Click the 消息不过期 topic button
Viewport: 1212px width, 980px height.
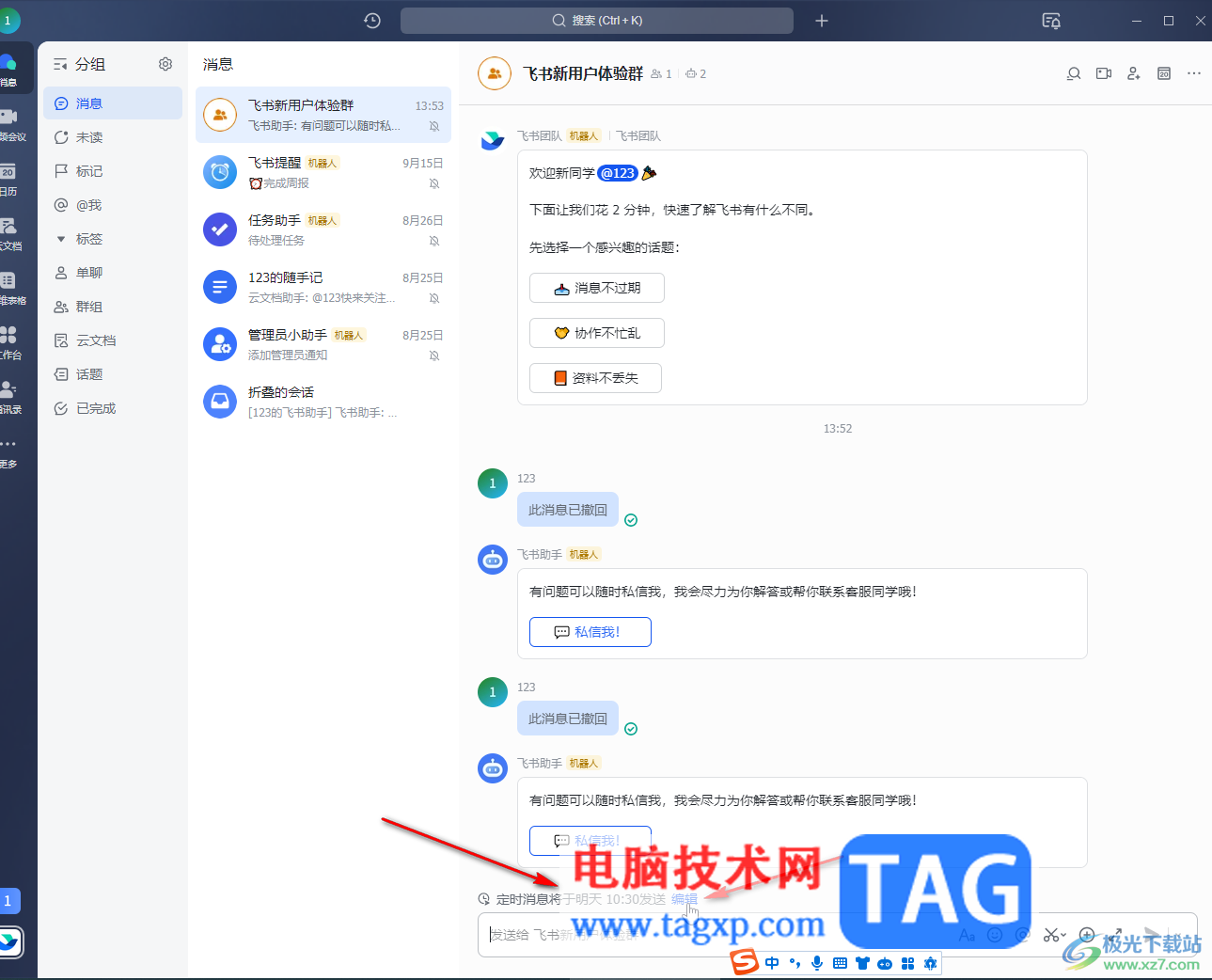[597, 288]
